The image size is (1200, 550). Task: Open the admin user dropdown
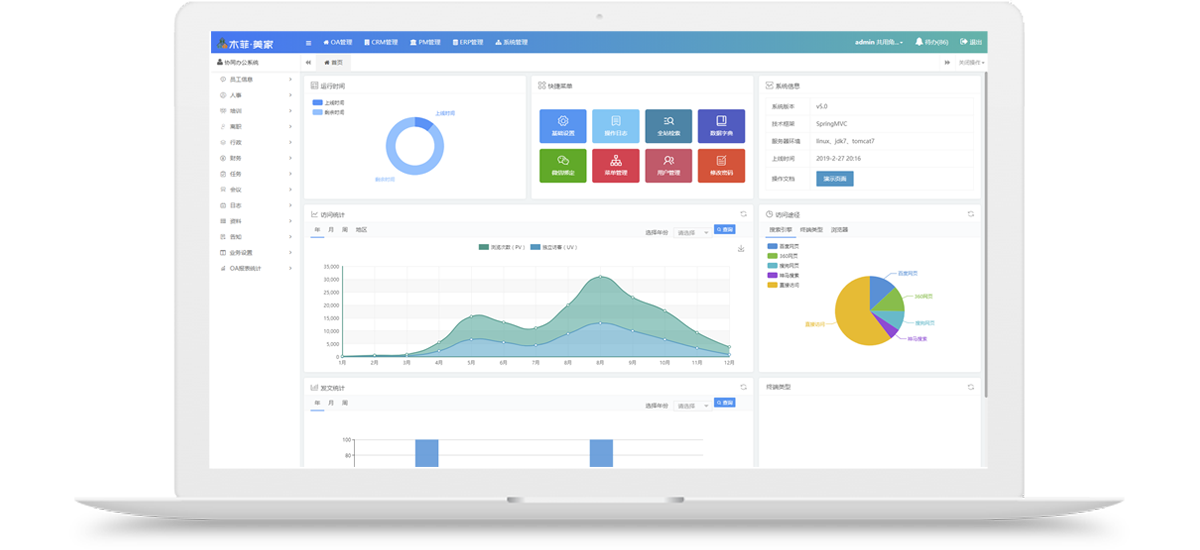point(879,42)
